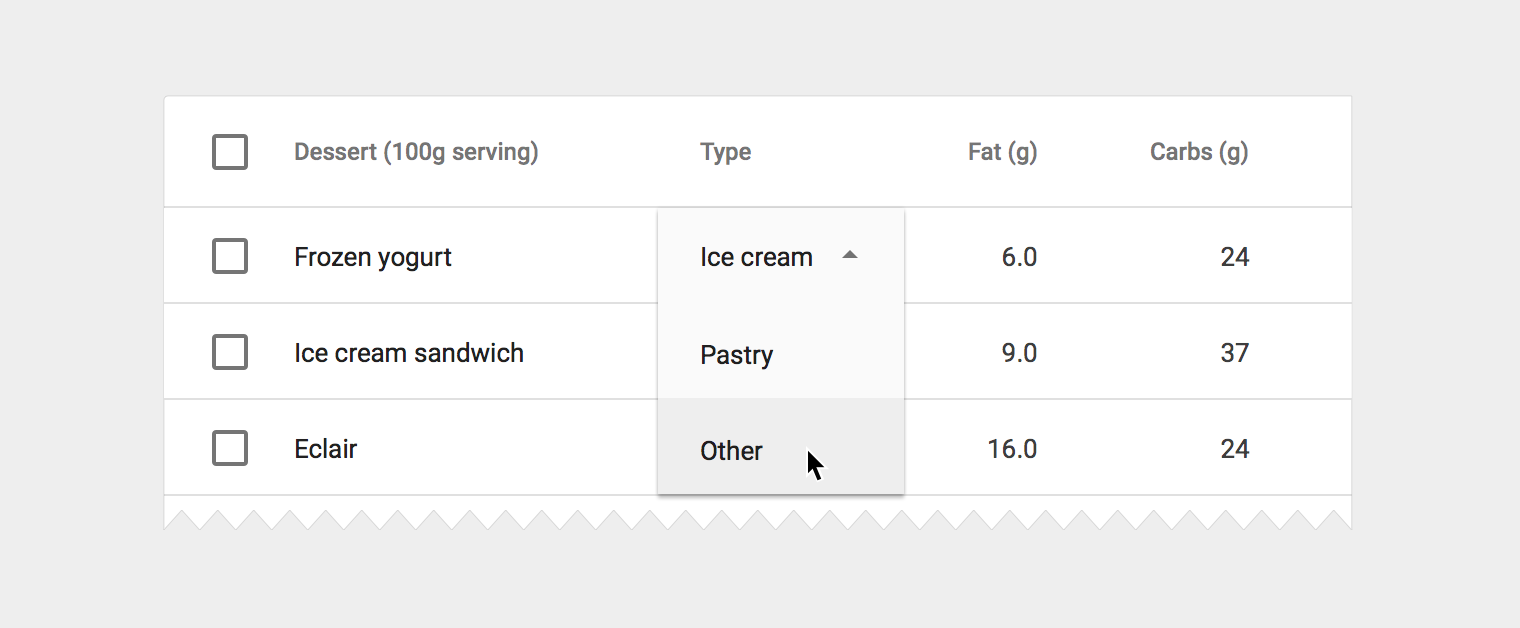1520x628 pixels.
Task: Click the 37 carbs value cell
Action: tap(1235, 353)
